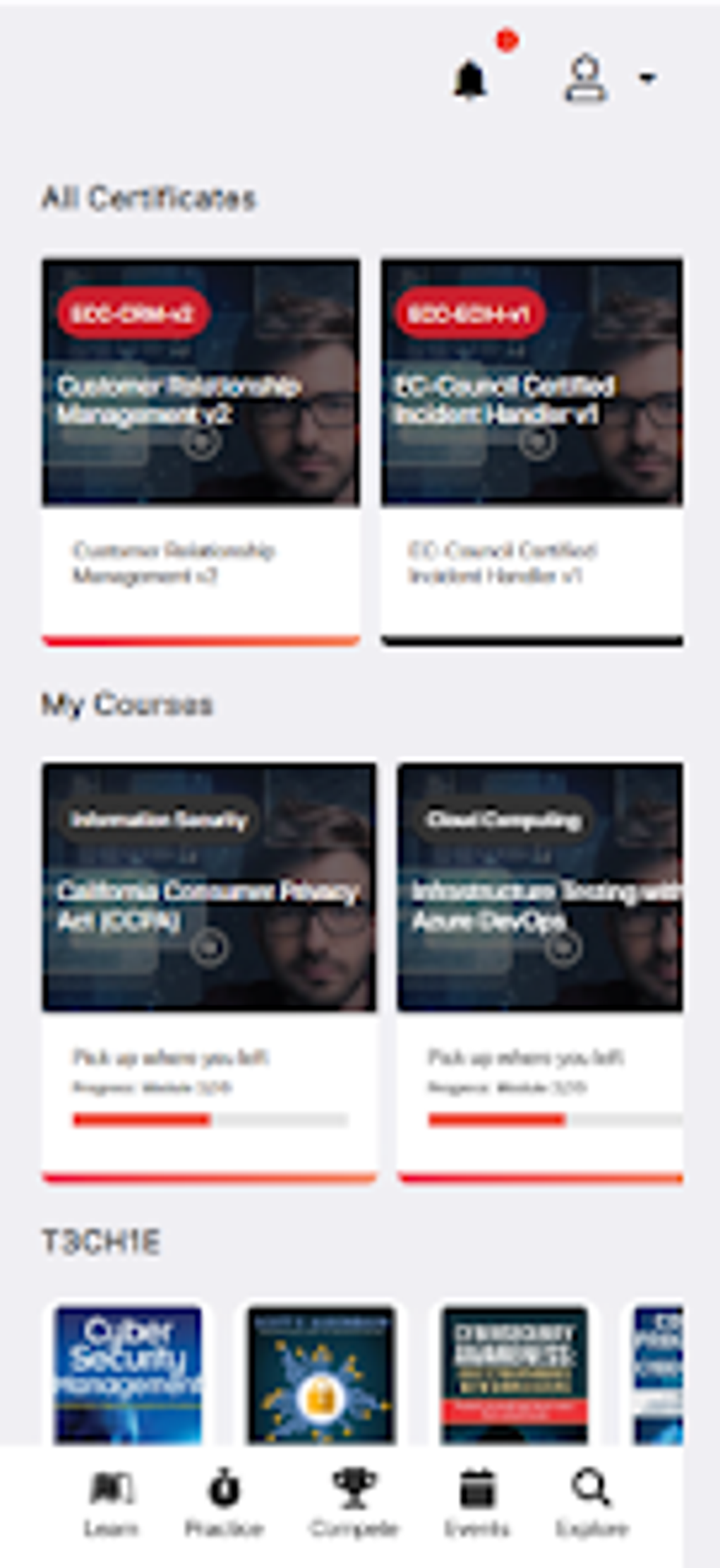Open the third cybersecurity book cover

click(x=514, y=1374)
